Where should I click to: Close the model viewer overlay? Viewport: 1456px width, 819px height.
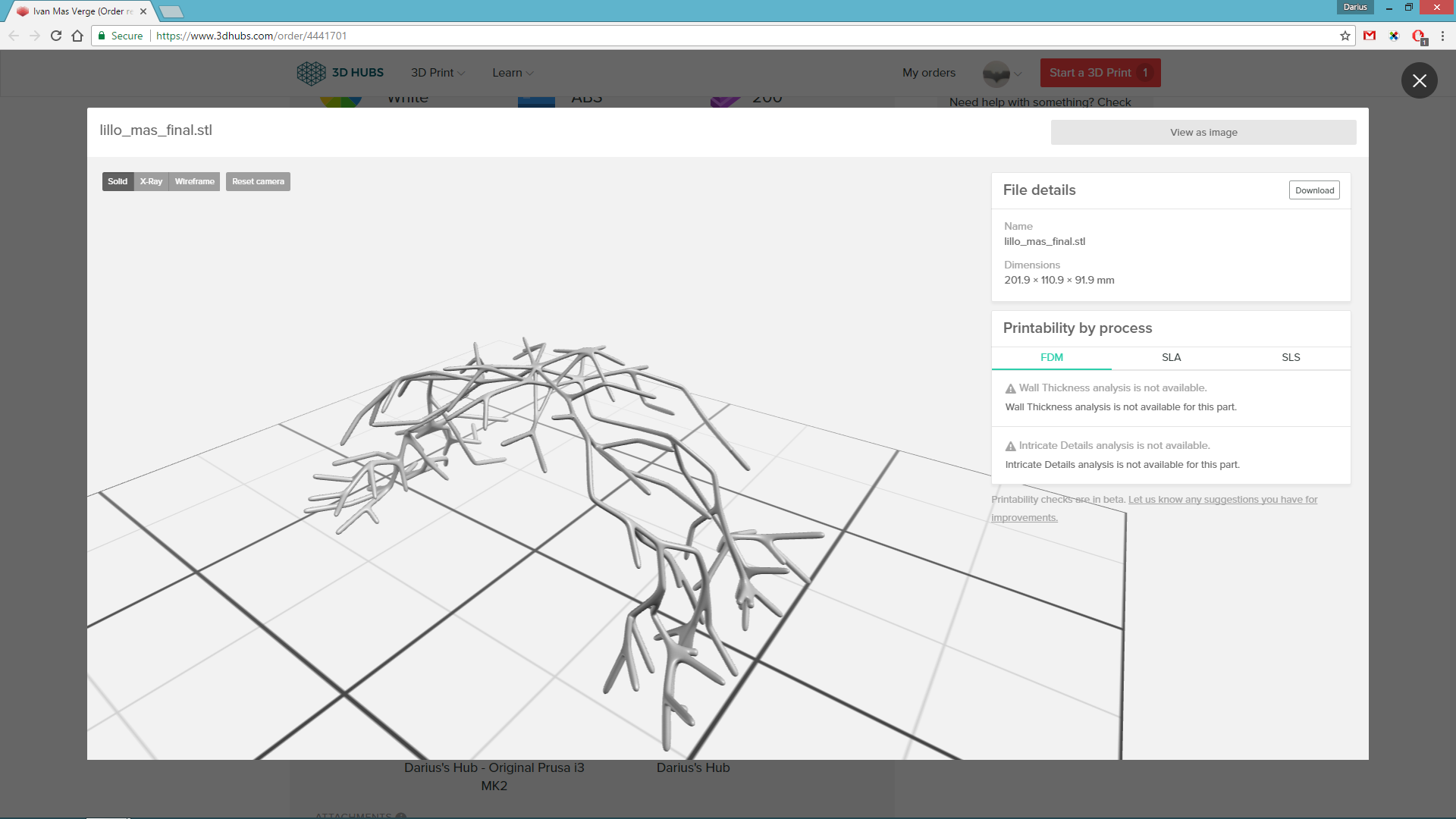(x=1419, y=80)
